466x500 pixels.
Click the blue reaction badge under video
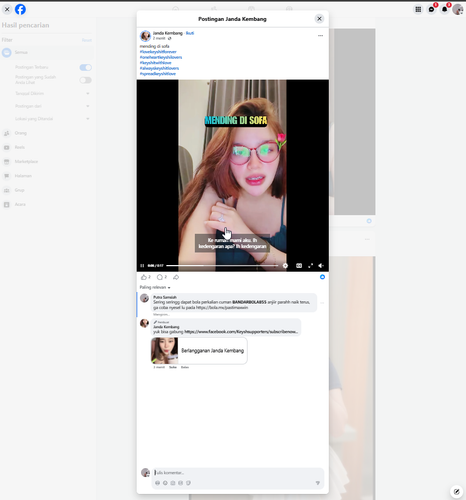pyautogui.click(x=322, y=277)
